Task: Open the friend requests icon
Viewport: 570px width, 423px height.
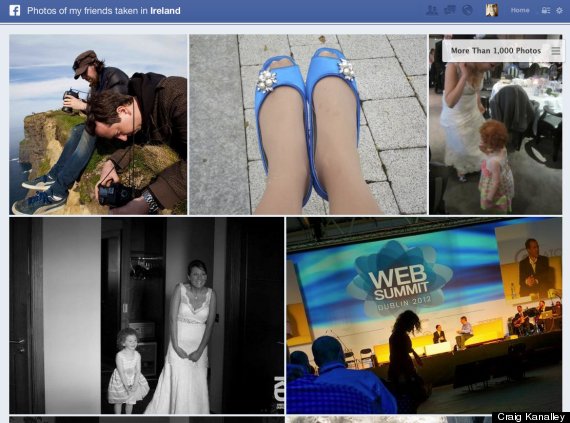Action: tap(431, 10)
